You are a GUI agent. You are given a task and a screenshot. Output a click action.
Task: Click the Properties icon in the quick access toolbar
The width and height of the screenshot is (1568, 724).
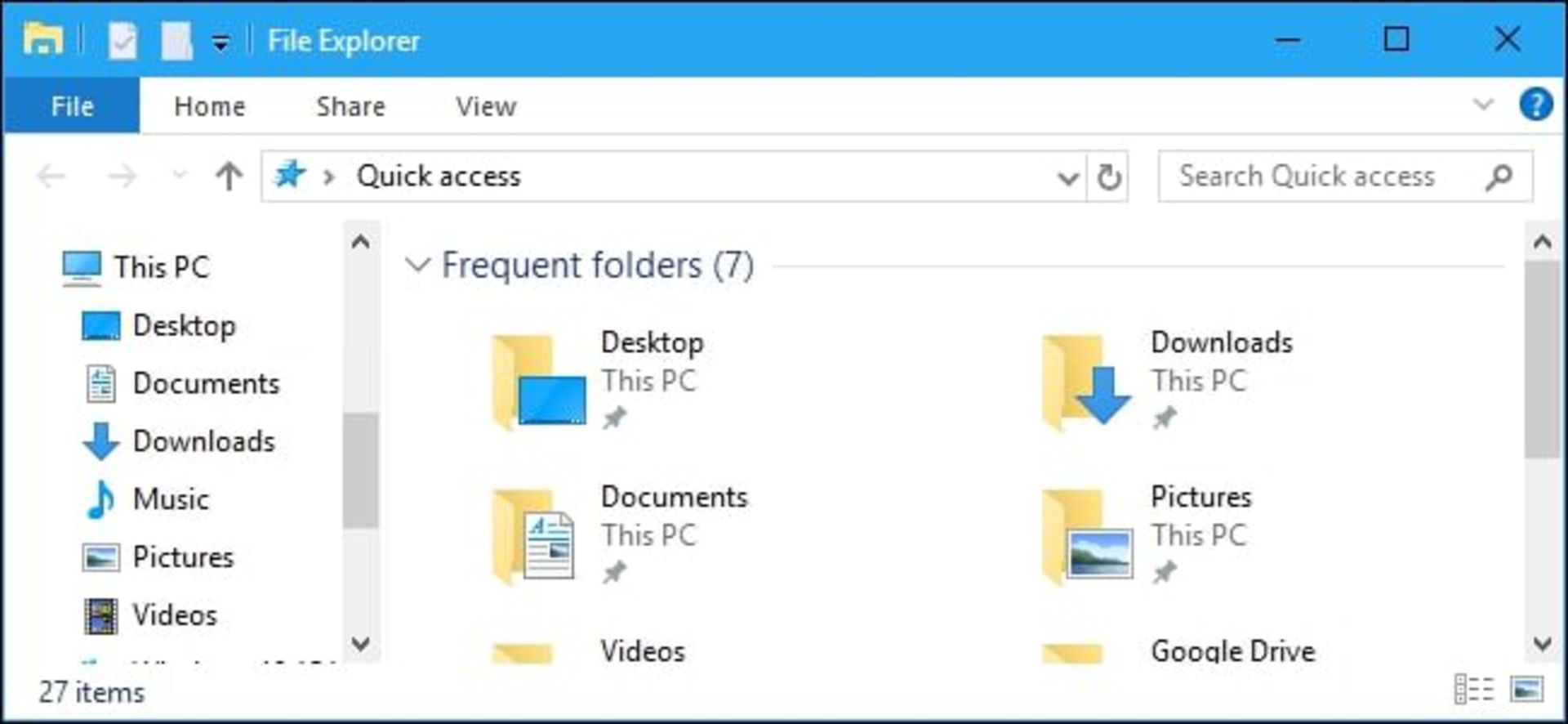pos(122,40)
